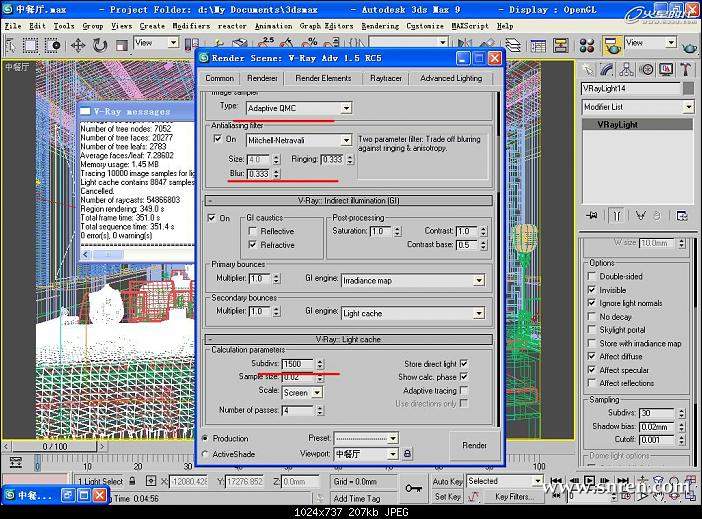Open the Modifier List dropdown
Screen dimensions: 702x519
(x=689, y=107)
